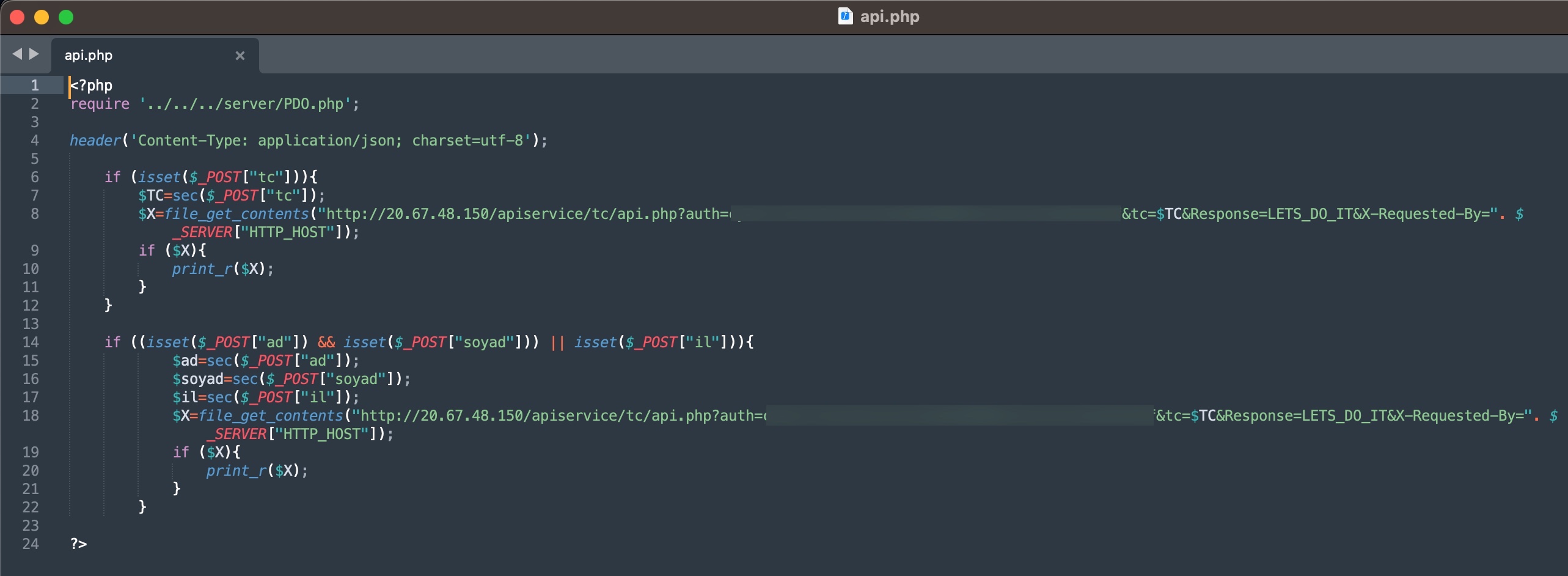Click 'Content-Type: application/json; charset=utf-8' string
The image size is (1568, 576).
tap(331, 141)
